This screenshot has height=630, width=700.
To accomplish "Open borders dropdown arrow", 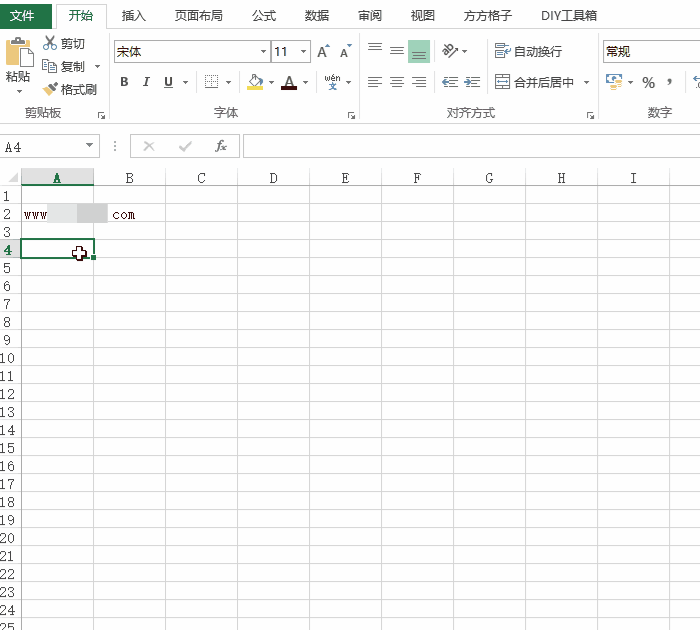I will click(228, 82).
